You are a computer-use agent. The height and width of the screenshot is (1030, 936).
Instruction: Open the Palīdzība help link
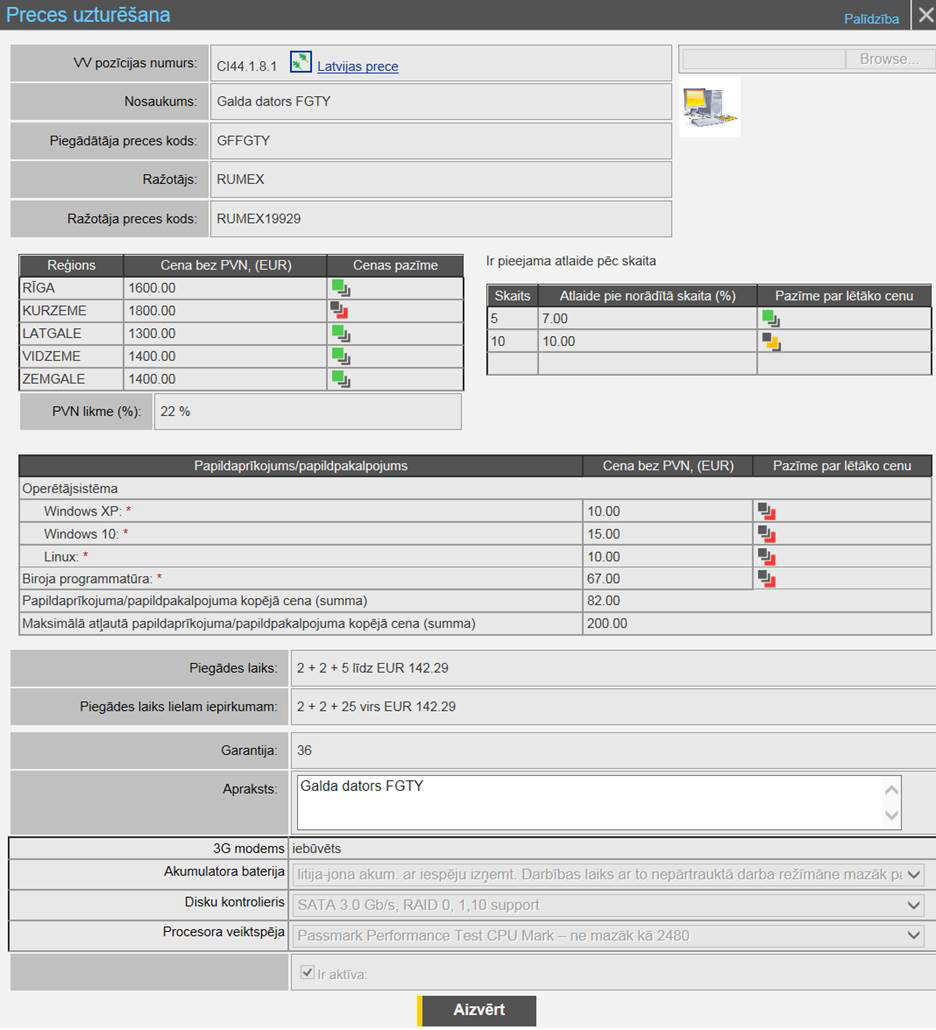coord(871,18)
